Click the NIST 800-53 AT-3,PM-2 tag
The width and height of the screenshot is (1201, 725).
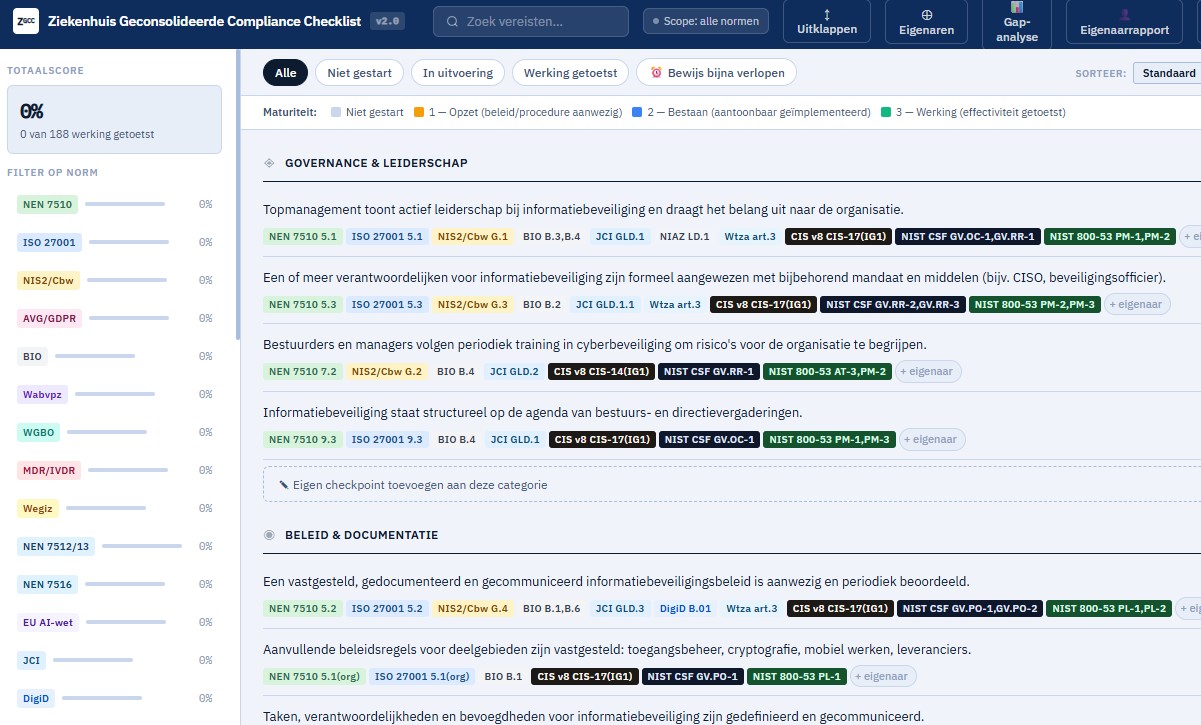point(828,371)
